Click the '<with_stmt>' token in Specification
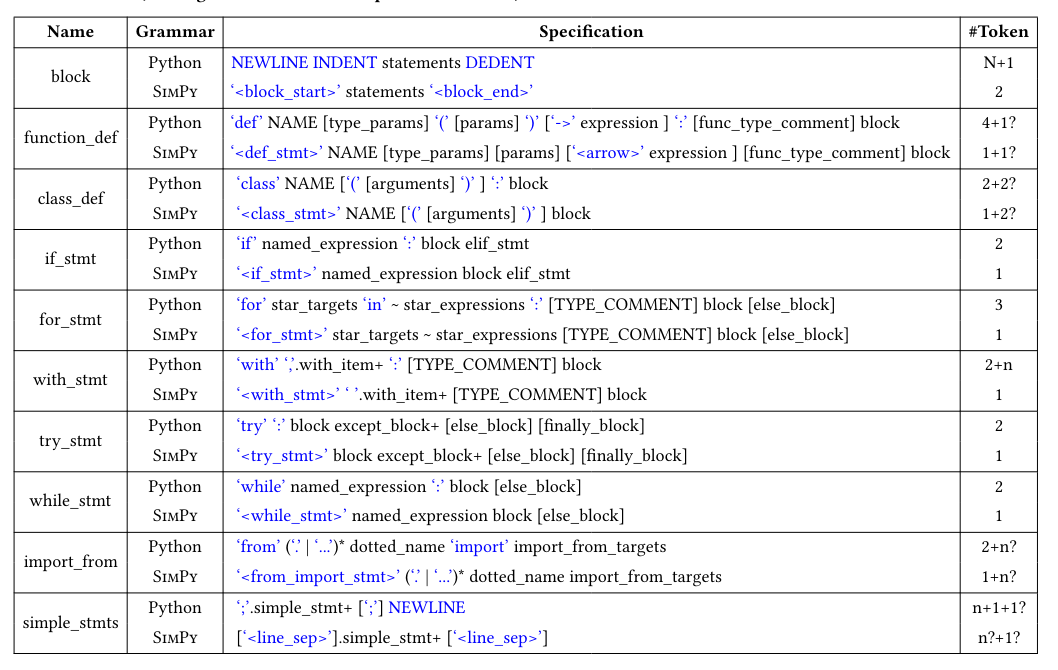The width and height of the screenshot is (1058, 670). click(x=288, y=395)
